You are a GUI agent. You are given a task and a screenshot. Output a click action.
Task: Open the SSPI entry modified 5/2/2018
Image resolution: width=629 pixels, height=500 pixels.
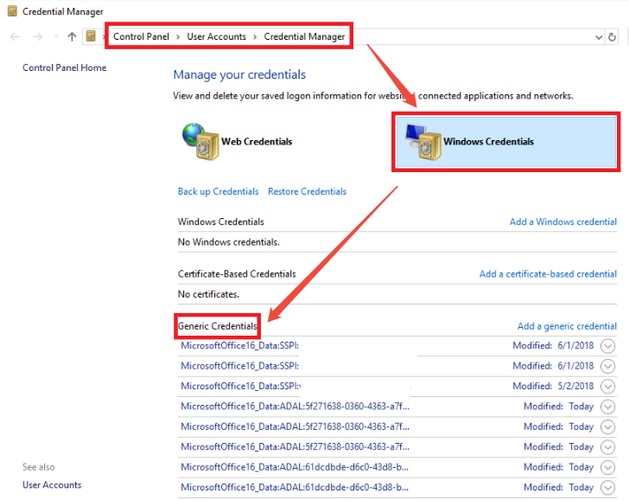tap(241, 386)
